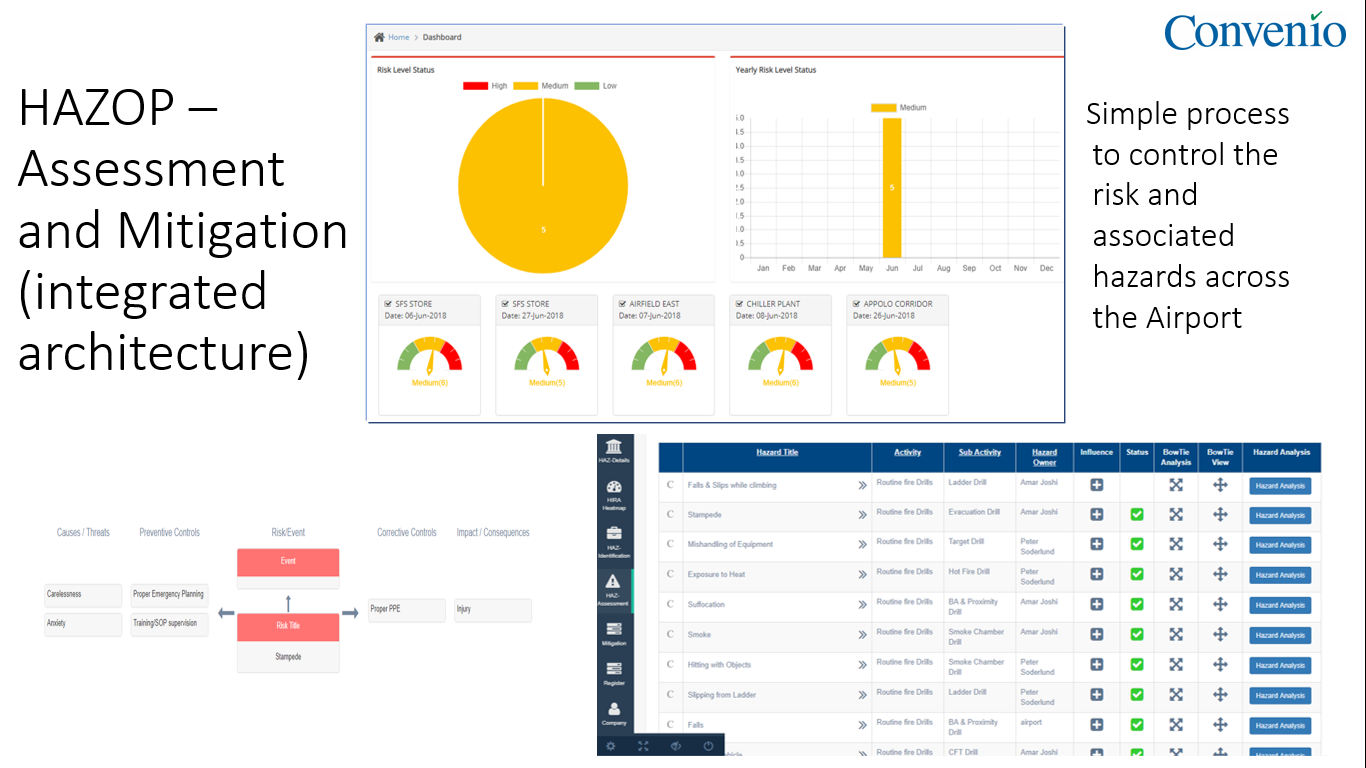Go to Home breadcrumb link
Image resolution: width=1366 pixels, height=768 pixels.
399,37
